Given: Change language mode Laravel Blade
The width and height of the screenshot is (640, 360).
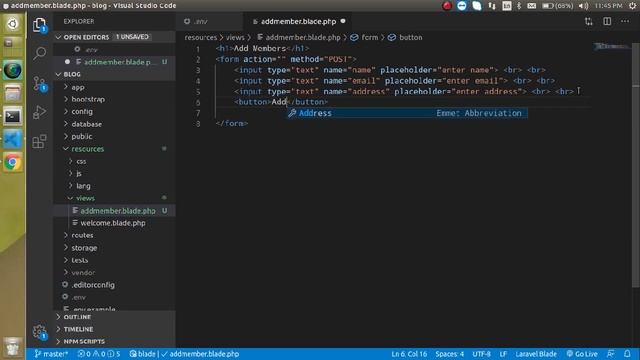Looking at the screenshot, I should [x=536, y=354].
